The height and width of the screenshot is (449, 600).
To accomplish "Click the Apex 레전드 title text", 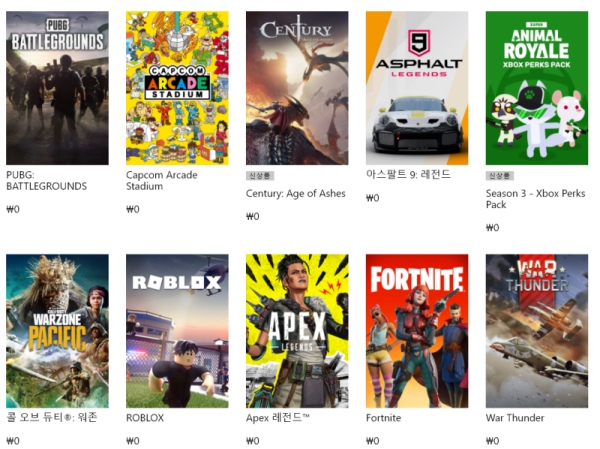I will click(278, 418).
